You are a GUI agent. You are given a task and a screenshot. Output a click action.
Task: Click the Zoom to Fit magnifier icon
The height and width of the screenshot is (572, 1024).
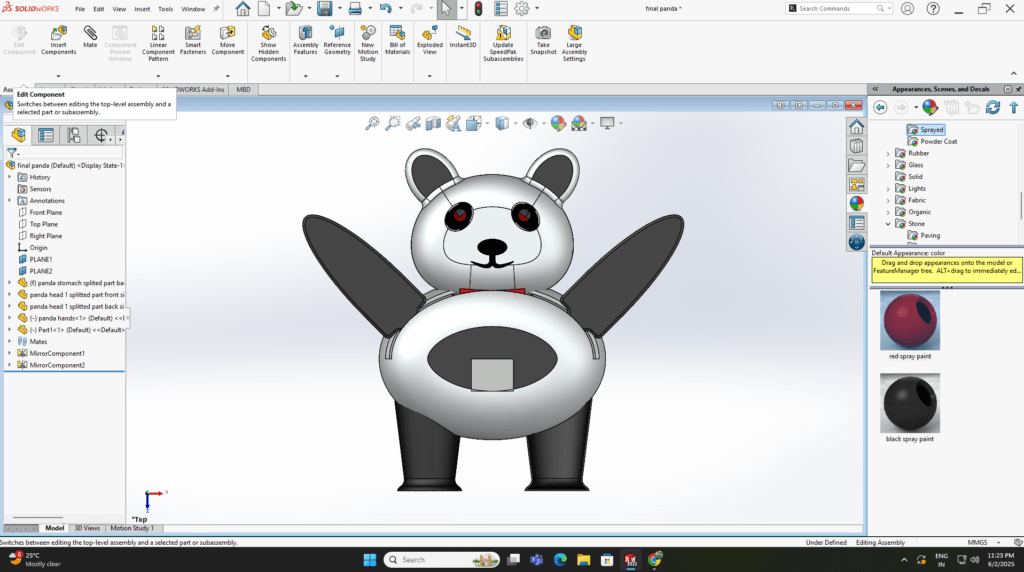click(x=372, y=123)
